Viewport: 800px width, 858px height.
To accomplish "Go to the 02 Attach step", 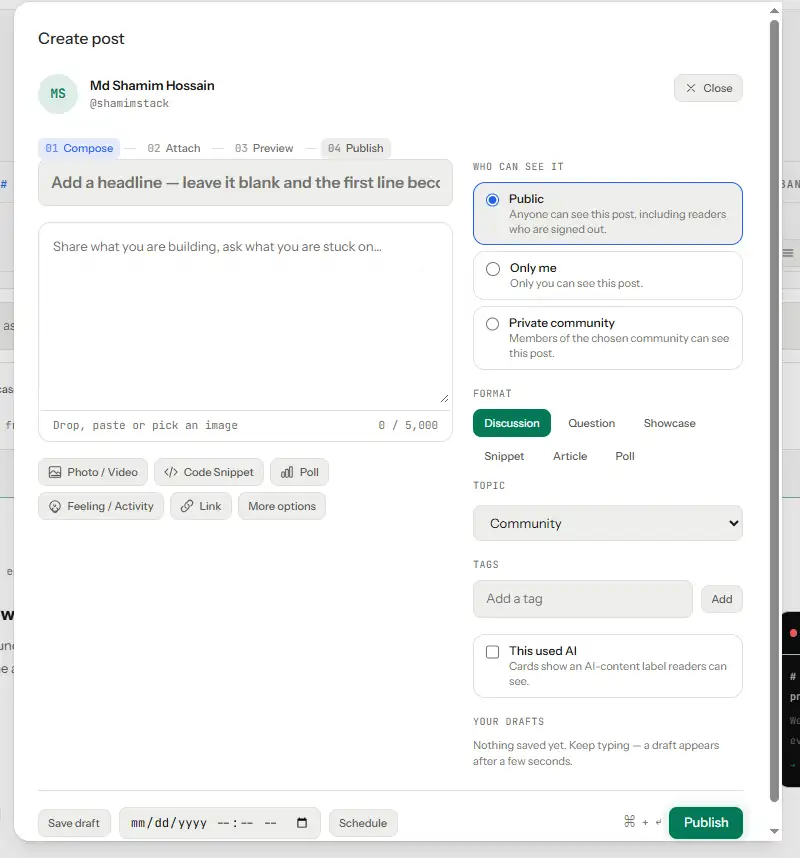I will 173,148.
